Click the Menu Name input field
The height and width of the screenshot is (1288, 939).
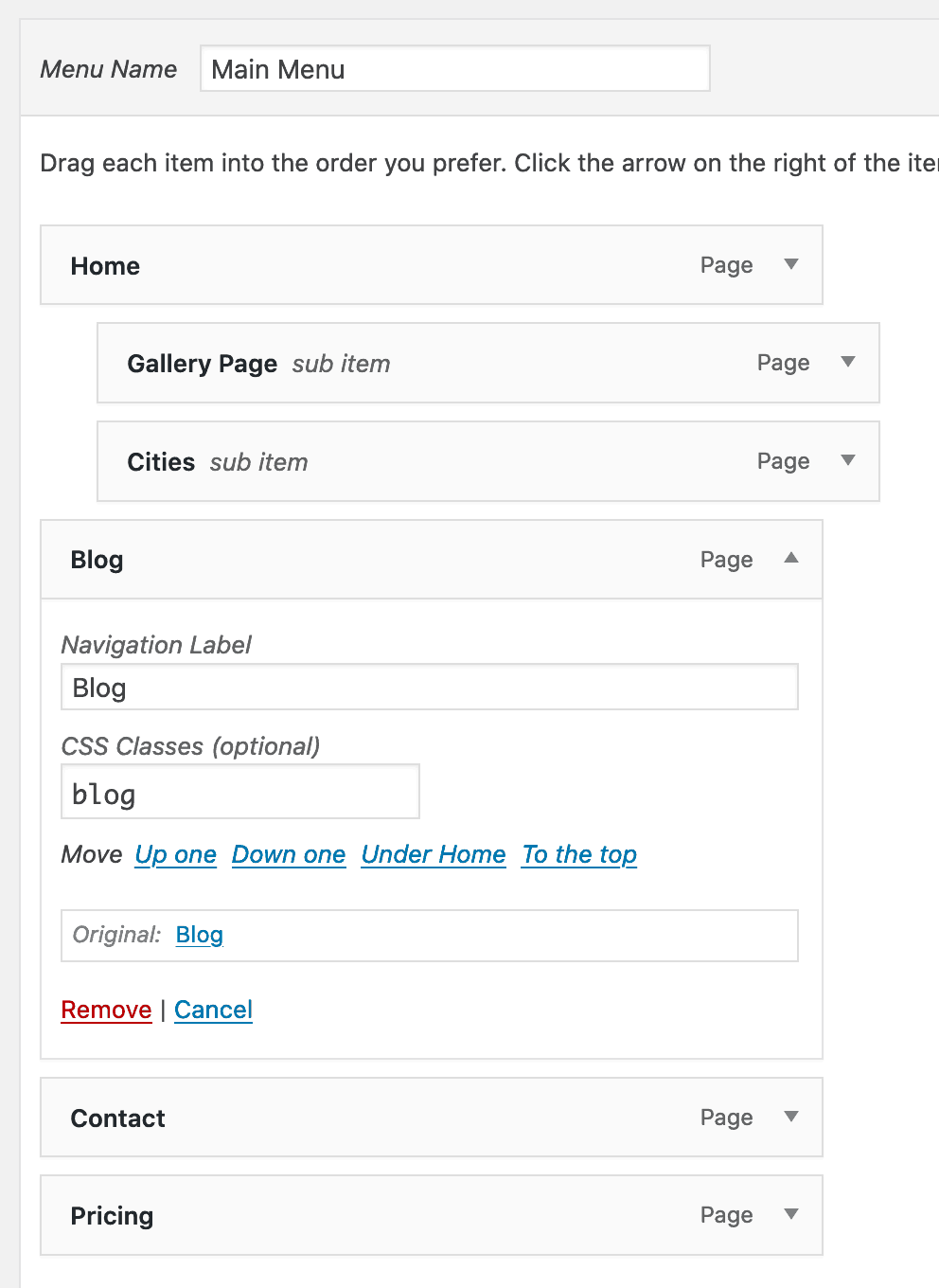(x=454, y=68)
